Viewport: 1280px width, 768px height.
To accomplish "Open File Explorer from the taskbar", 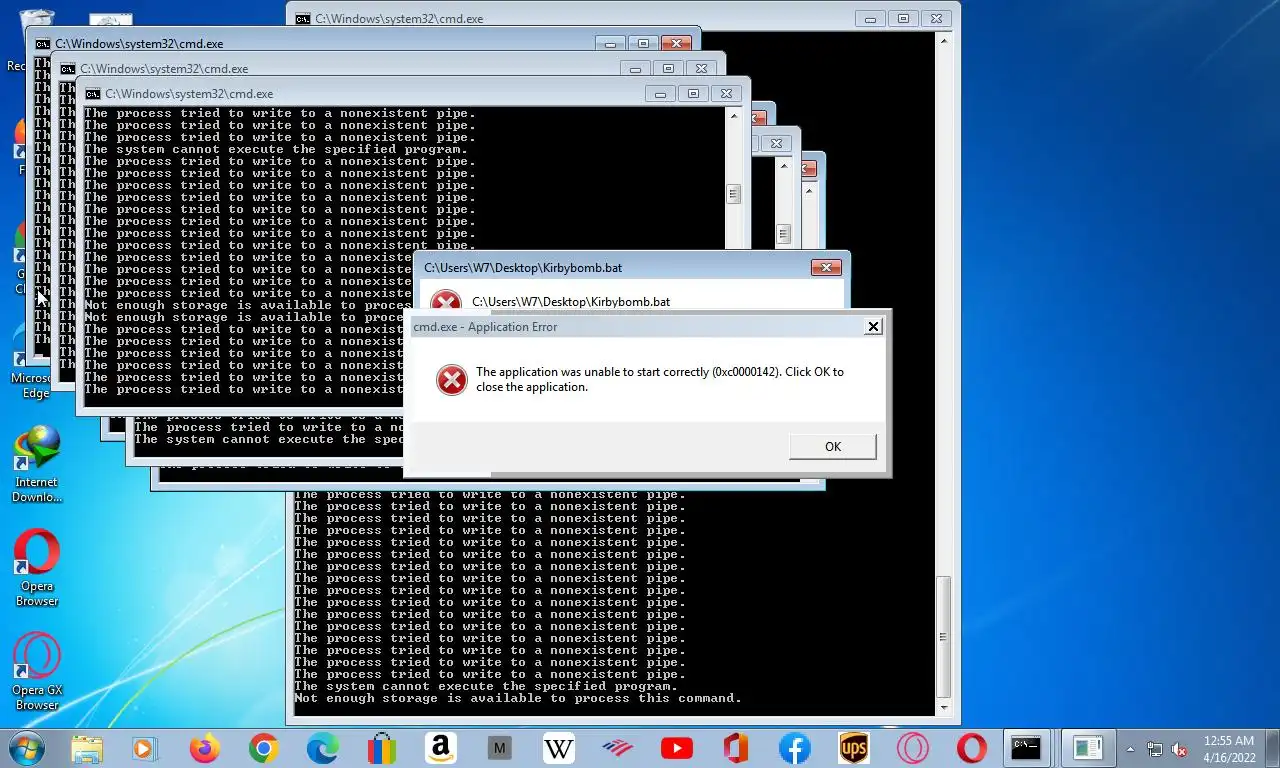I will (87, 748).
